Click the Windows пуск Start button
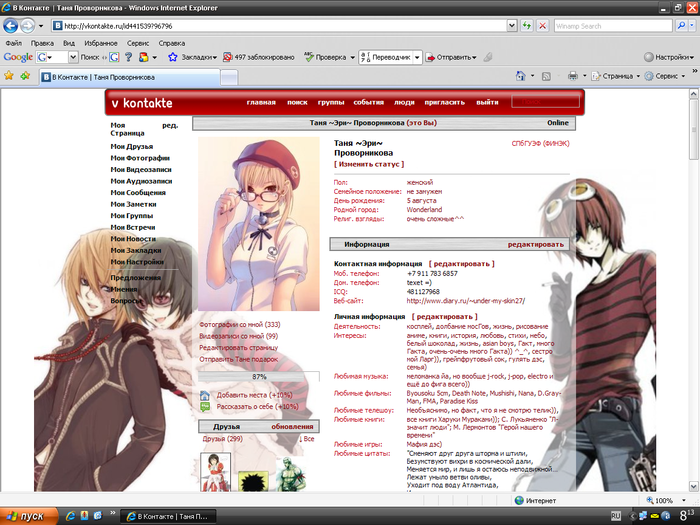The width and height of the screenshot is (700, 525). click(x=29, y=516)
